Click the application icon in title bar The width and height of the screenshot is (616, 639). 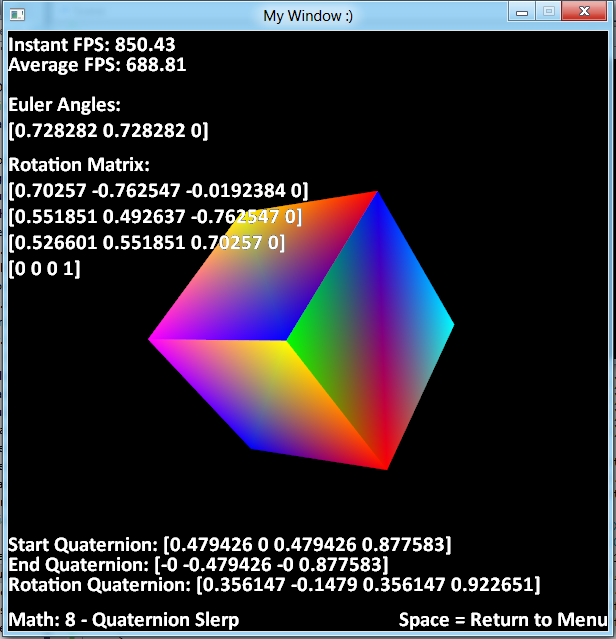click(x=17, y=15)
